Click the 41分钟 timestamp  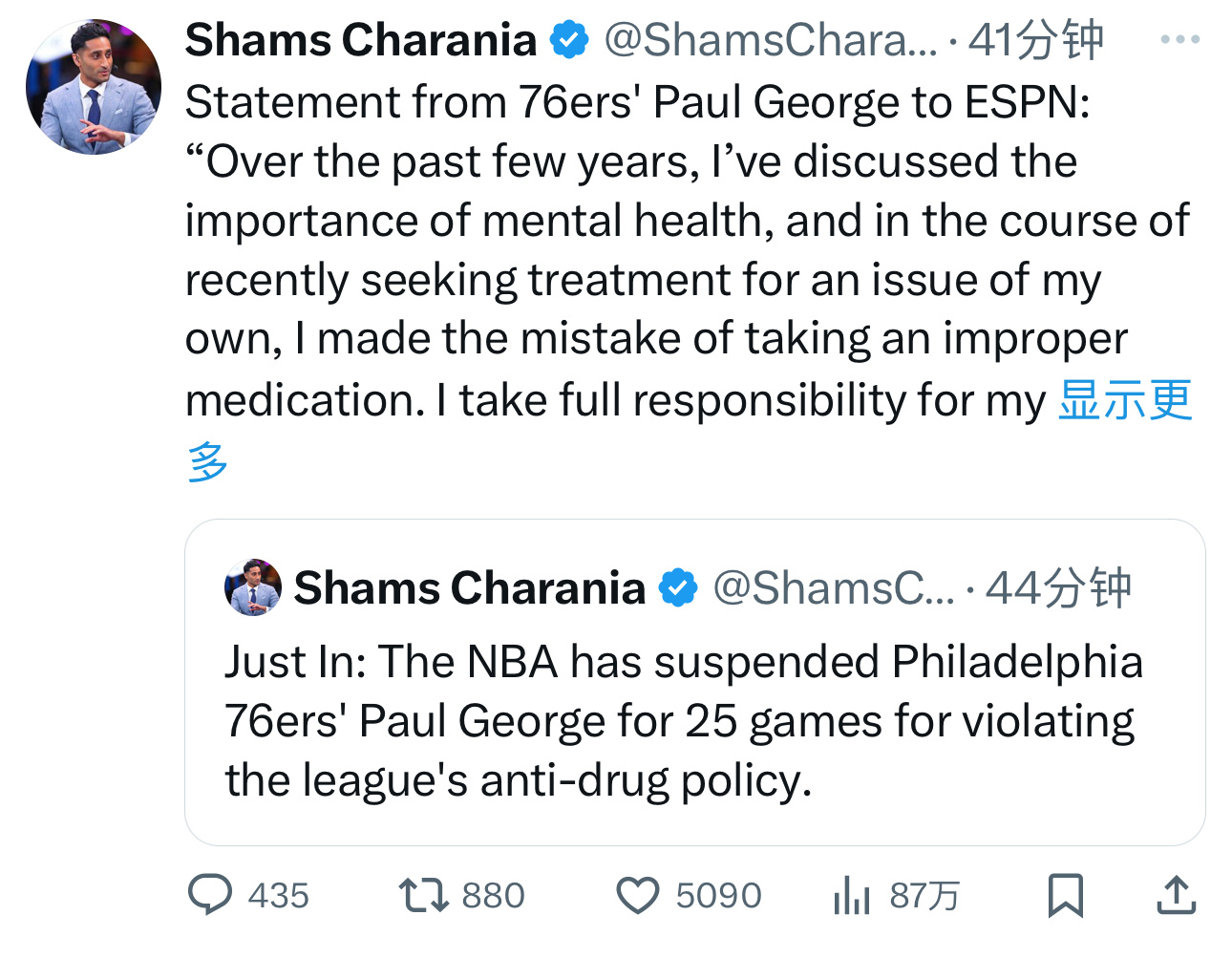tap(1037, 40)
